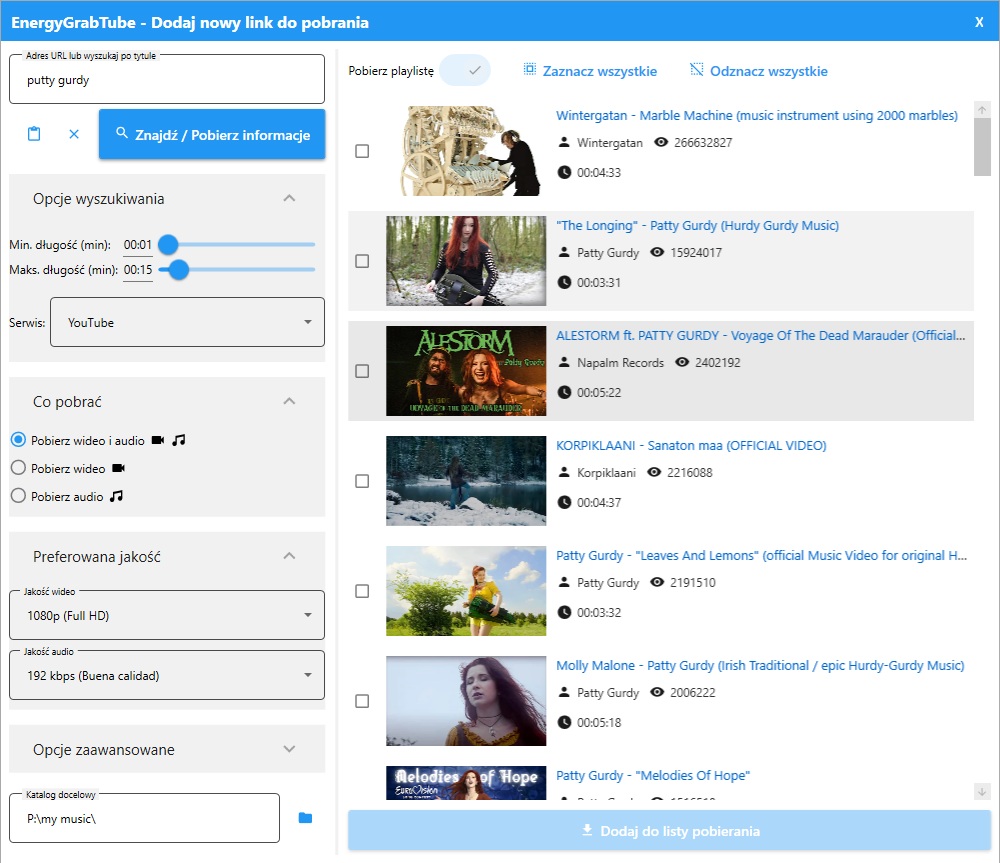Image resolution: width=1000 pixels, height=863 pixels.
Task: Open "The Longing" - Patty Gurdy title link
Action: 697,225
